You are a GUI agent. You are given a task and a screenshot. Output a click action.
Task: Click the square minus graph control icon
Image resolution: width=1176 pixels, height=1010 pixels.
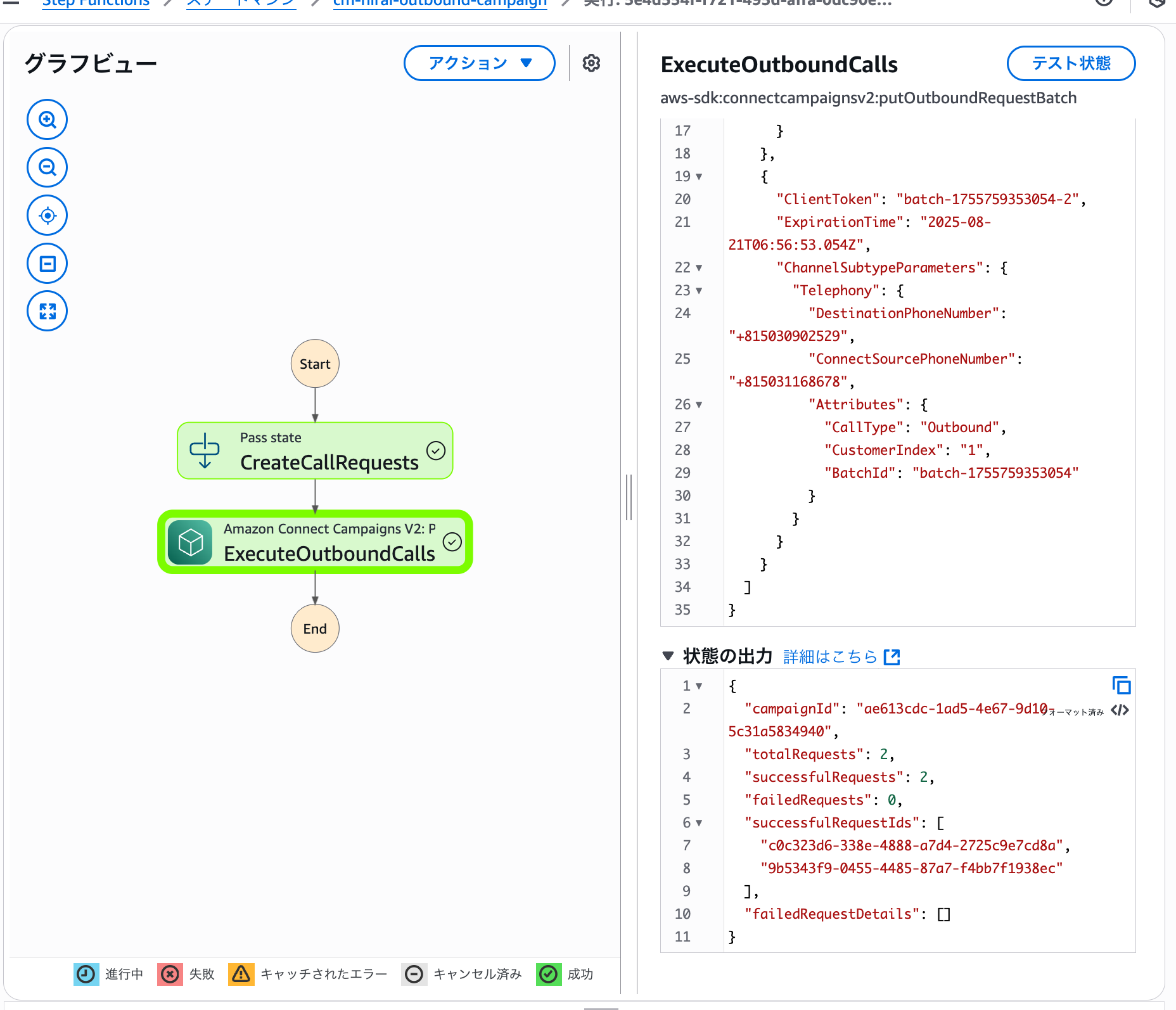[47, 263]
